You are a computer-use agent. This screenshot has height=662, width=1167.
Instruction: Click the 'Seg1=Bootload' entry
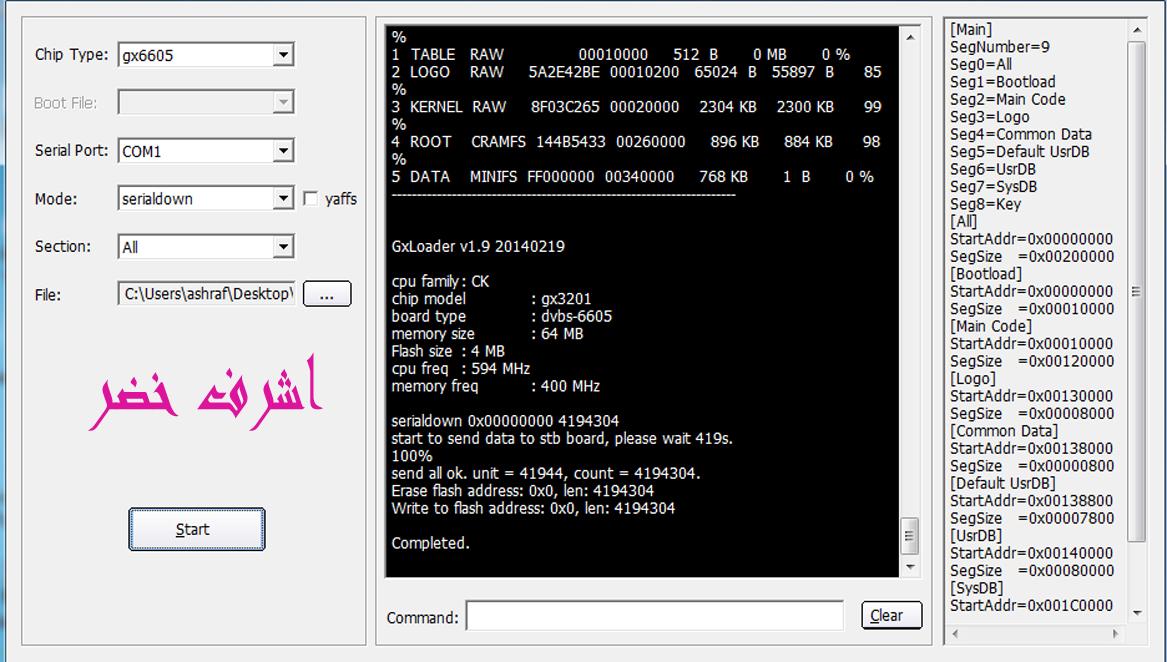coord(1003,82)
